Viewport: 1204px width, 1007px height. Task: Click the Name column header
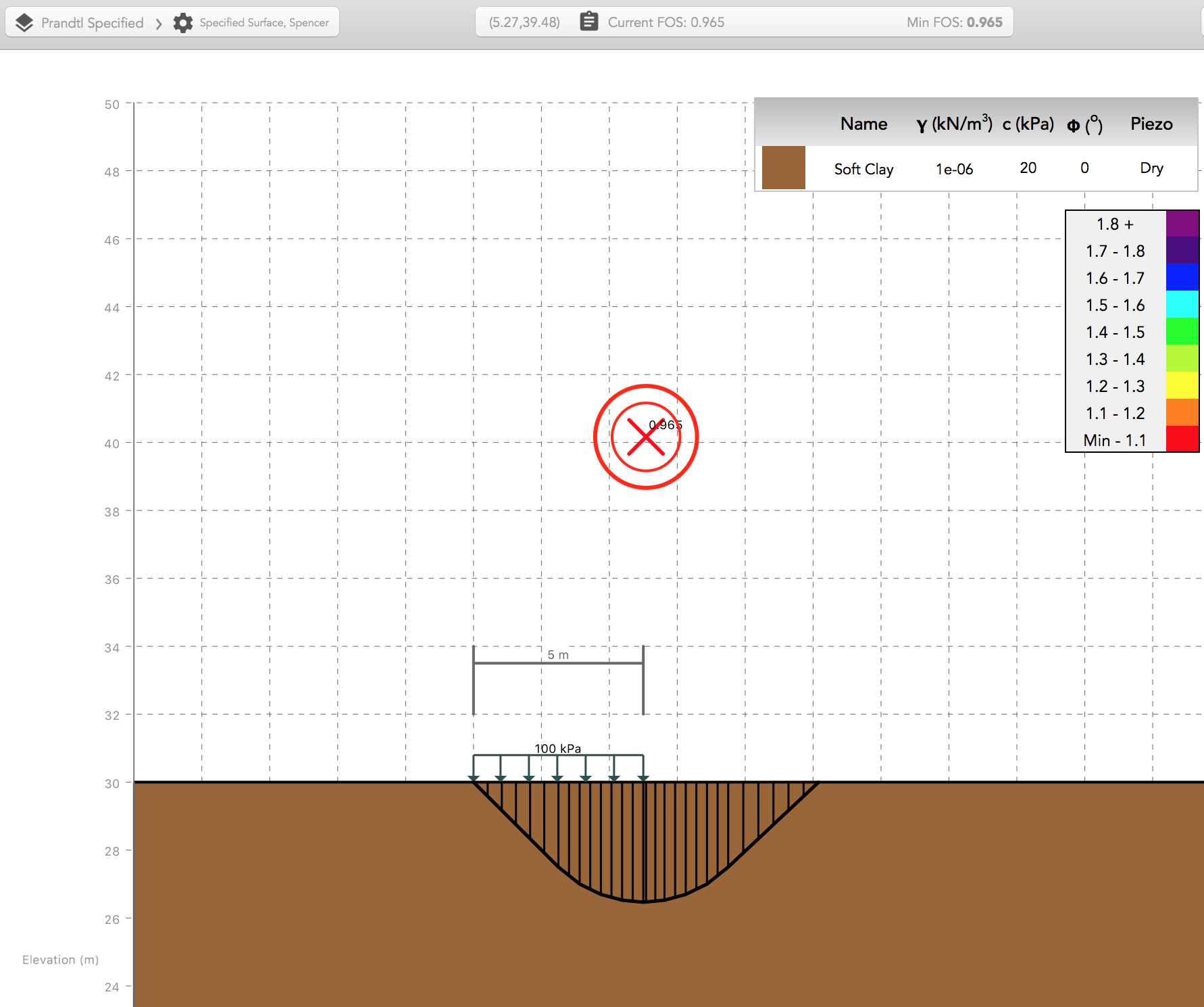(x=863, y=124)
